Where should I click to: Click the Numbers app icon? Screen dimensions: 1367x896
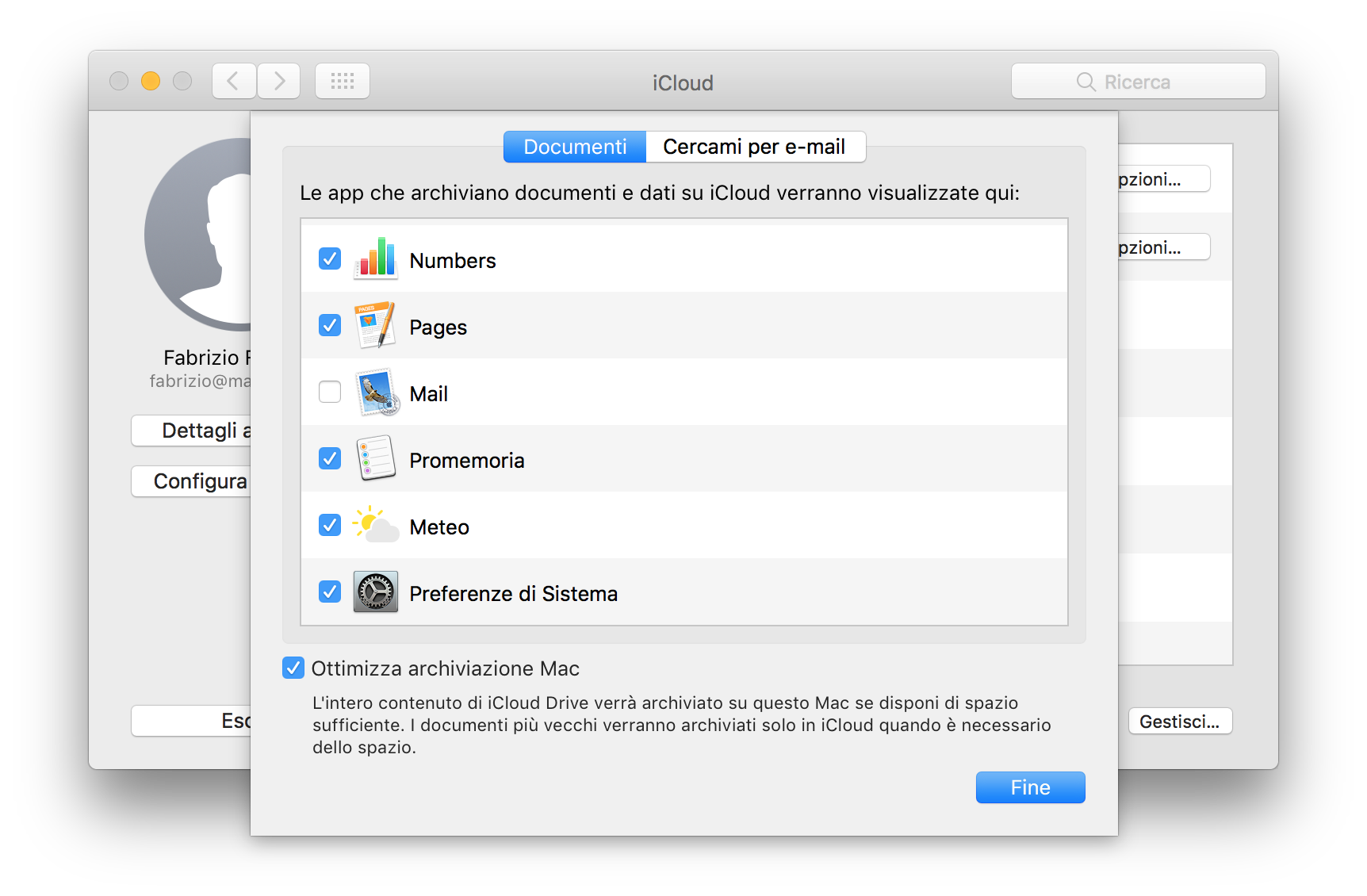pyautogui.click(x=376, y=258)
